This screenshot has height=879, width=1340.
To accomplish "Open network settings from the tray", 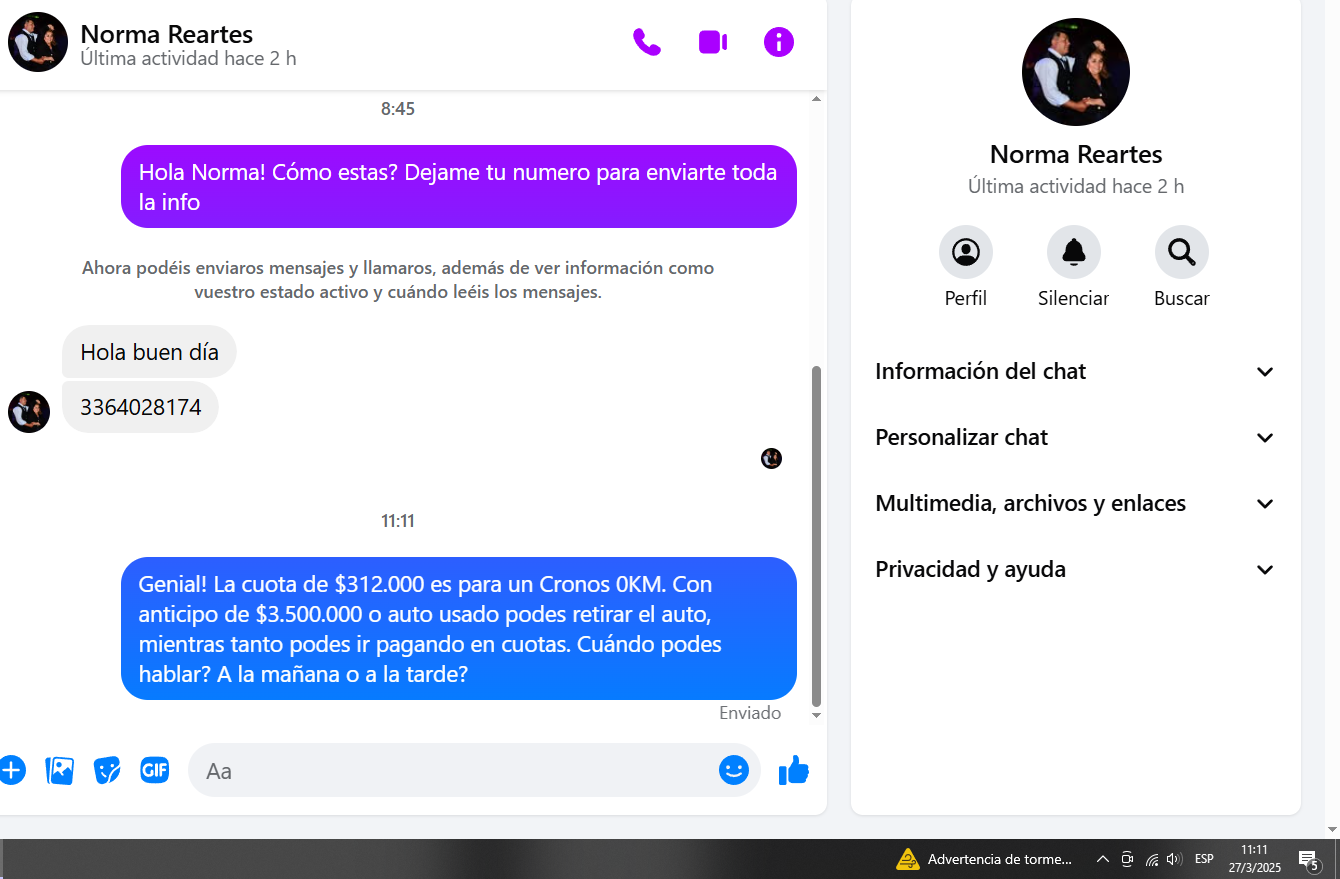I will [1151, 859].
